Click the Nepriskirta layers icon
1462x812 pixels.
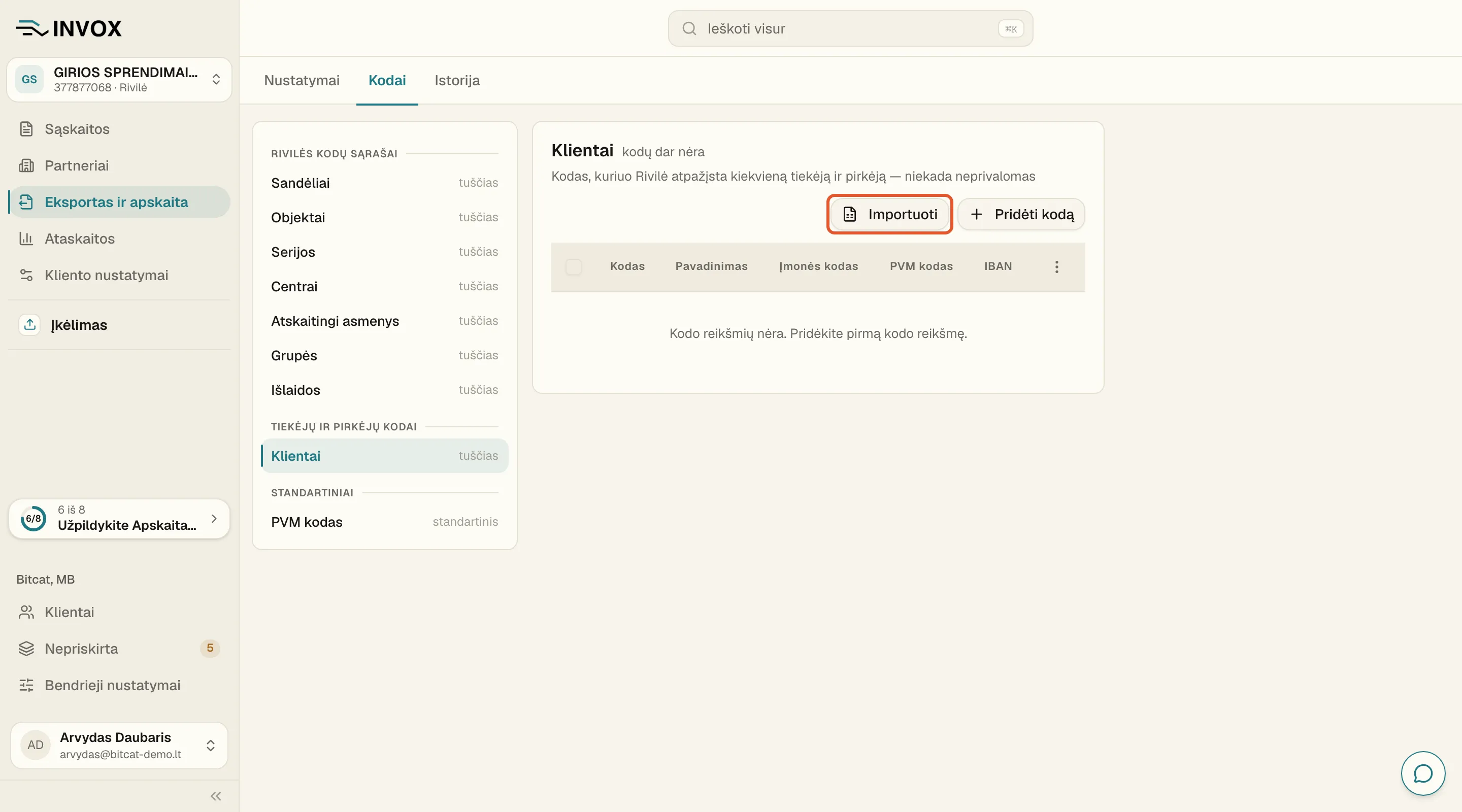point(26,649)
